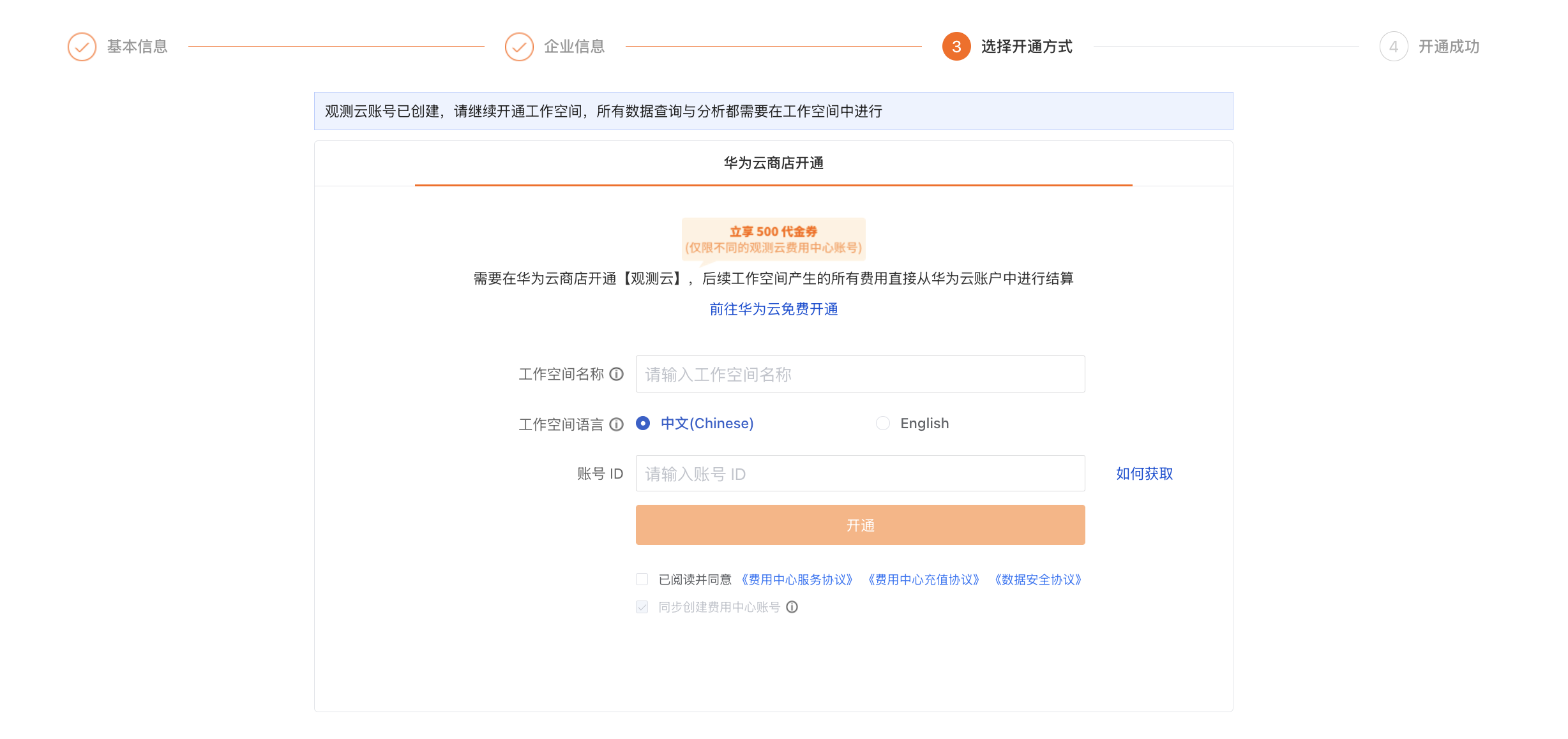Click the info icon beside 工作空间名称

616,374
